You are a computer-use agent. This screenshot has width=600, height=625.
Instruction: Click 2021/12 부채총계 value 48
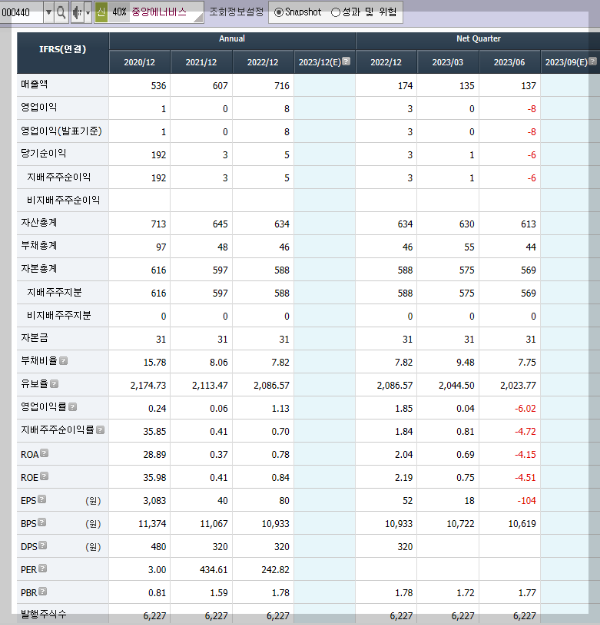pyautogui.click(x=222, y=247)
